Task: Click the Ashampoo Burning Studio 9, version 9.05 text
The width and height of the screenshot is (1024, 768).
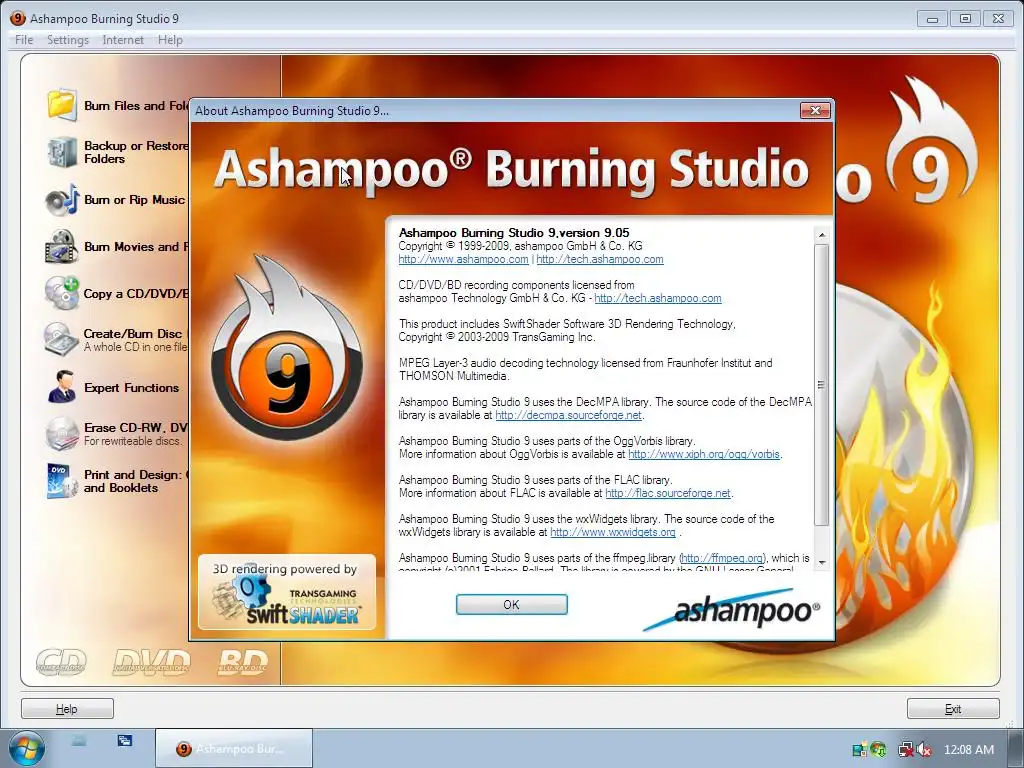Action: pos(514,232)
